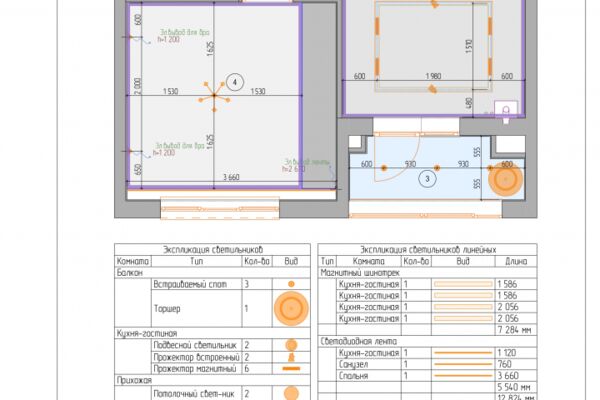
Task: Click the 1 120 length cell
Action: pyautogui.click(x=516, y=353)
